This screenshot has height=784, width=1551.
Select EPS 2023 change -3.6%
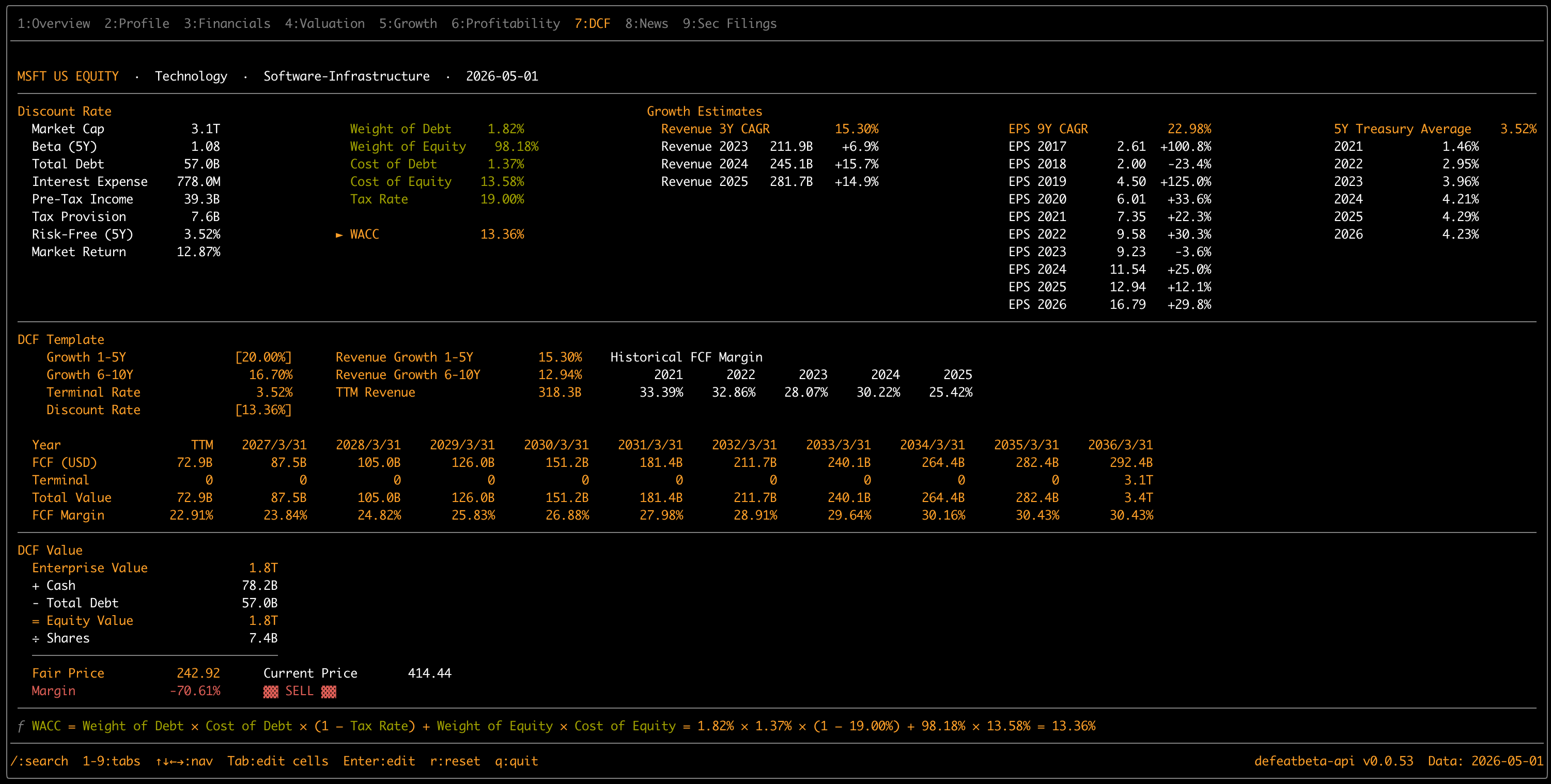(1193, 252)
